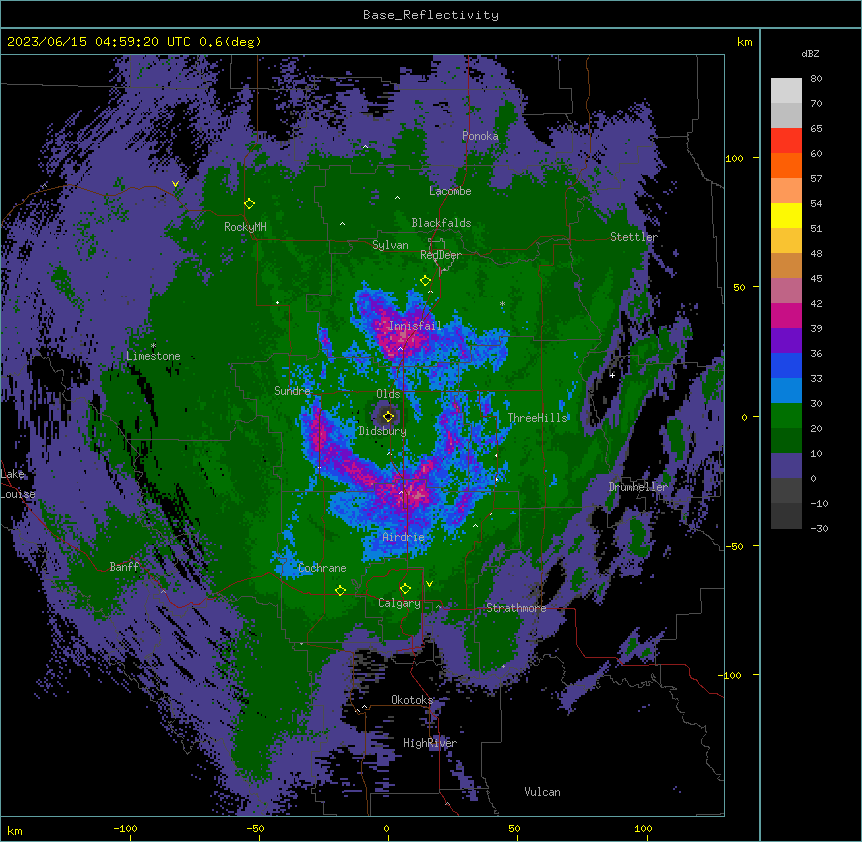Screen dimensions: 862x842
Task: Click the Didsbury label
Action: coord(383,431)
